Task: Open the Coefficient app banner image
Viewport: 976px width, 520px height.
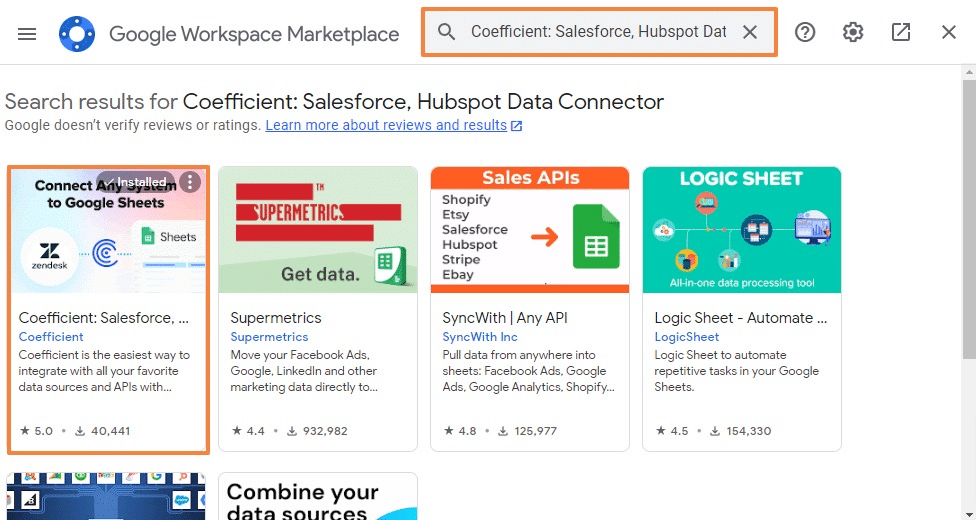Action: (108, 230)
